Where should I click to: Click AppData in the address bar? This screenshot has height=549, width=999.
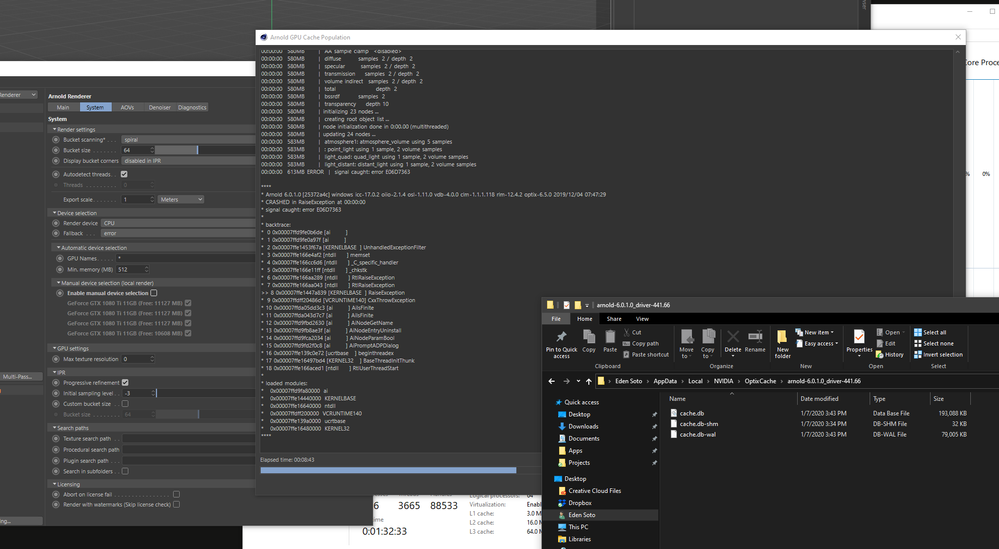pos(665,381)
